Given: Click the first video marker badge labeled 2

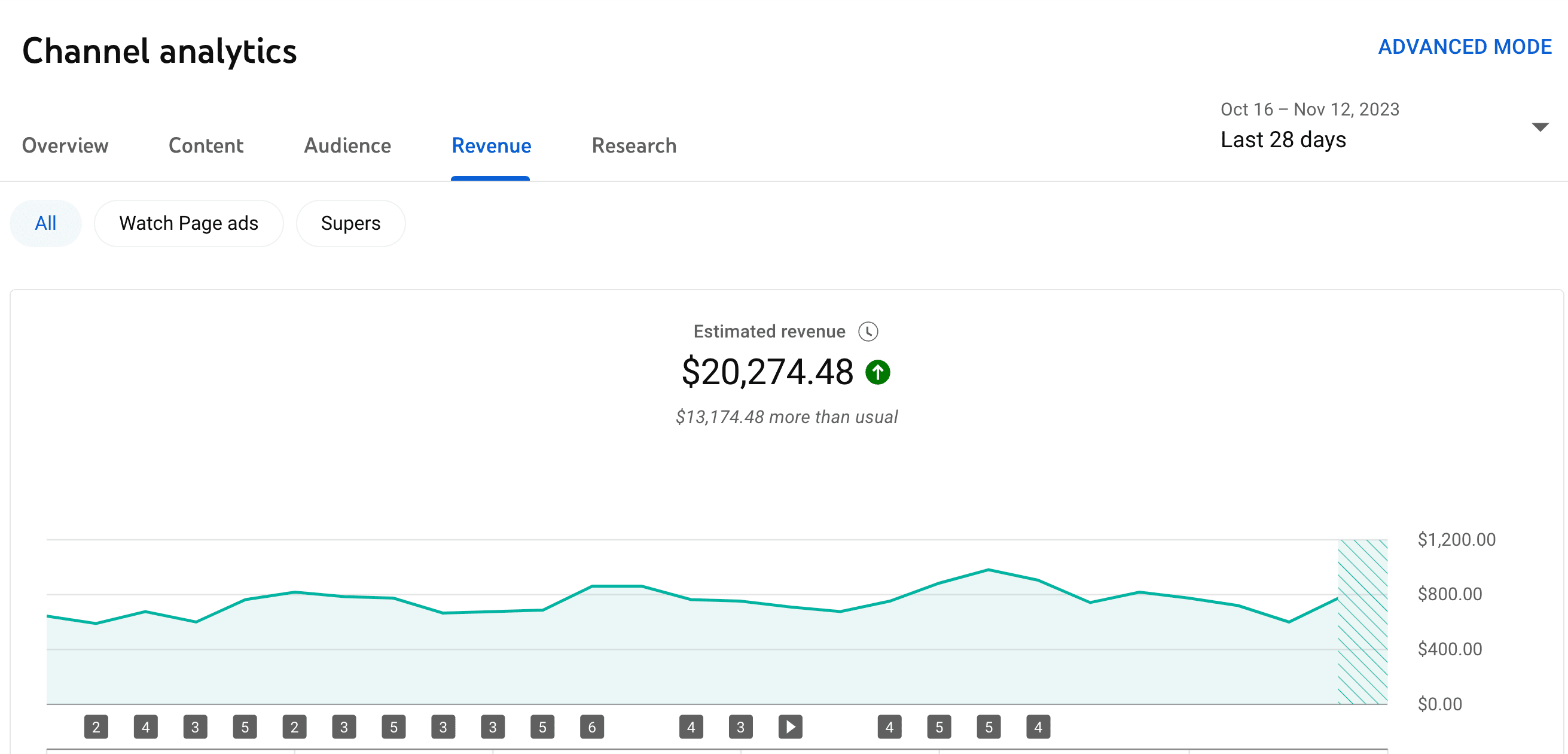Looking at the screenshot, I should (x=96, y=726).
